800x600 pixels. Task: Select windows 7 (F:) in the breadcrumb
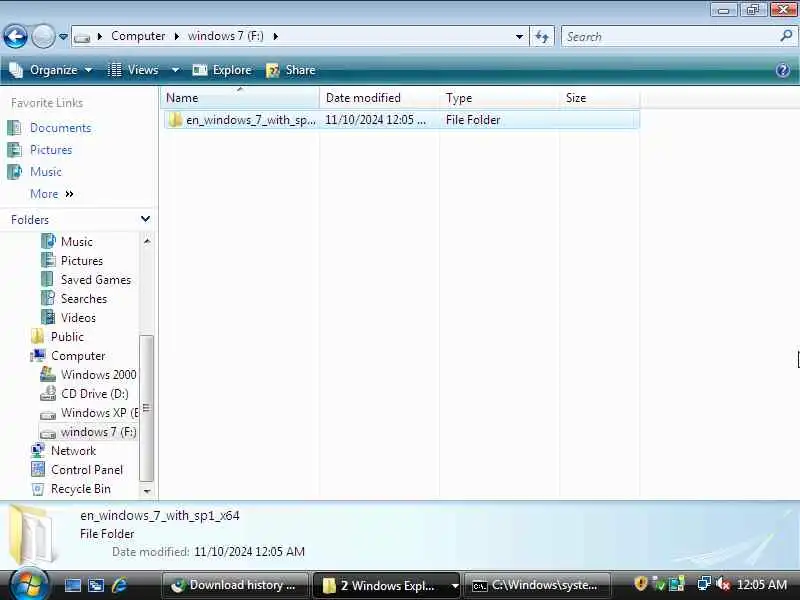click(x=226, y=36)
